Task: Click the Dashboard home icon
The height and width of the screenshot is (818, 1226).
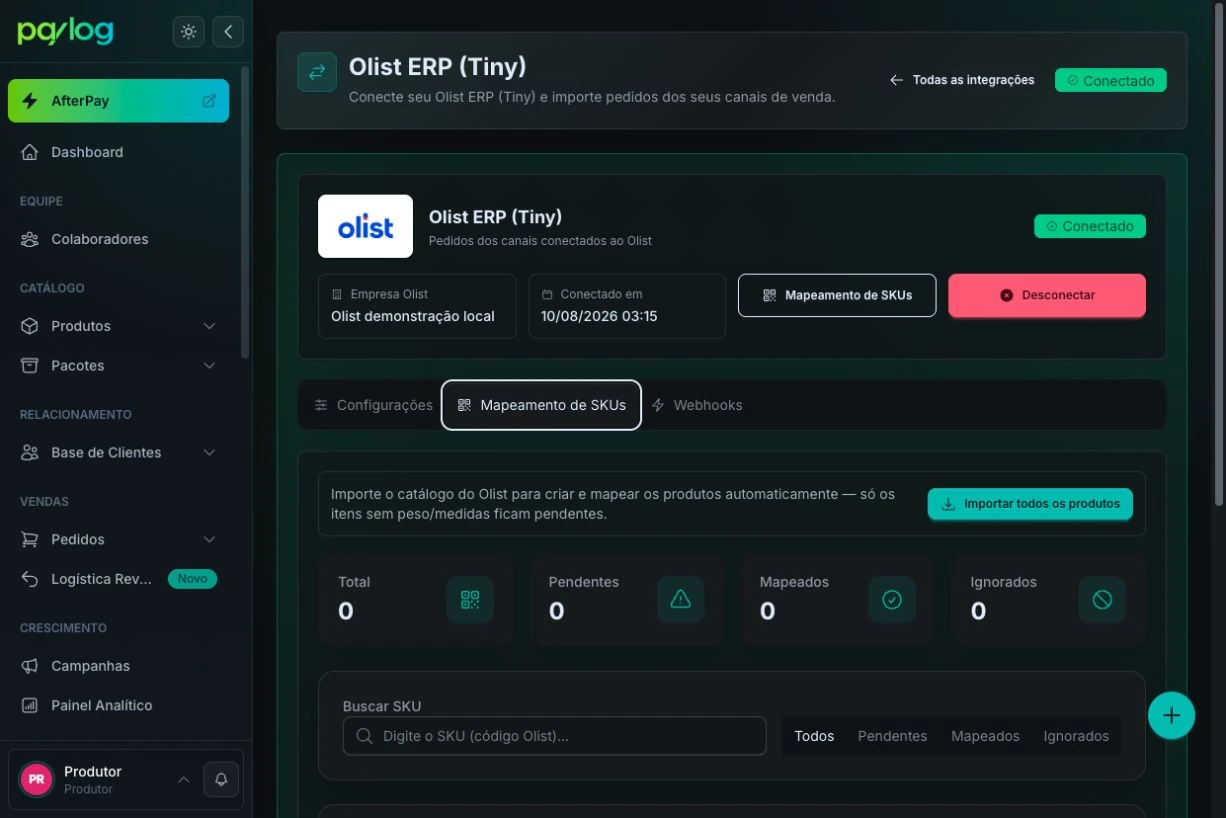Action: point(30,152)
